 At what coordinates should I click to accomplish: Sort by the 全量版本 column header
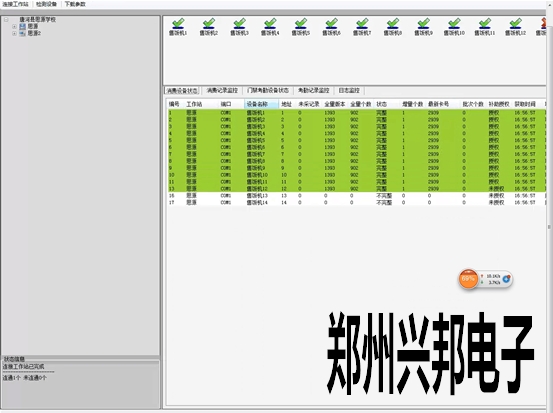335,104
